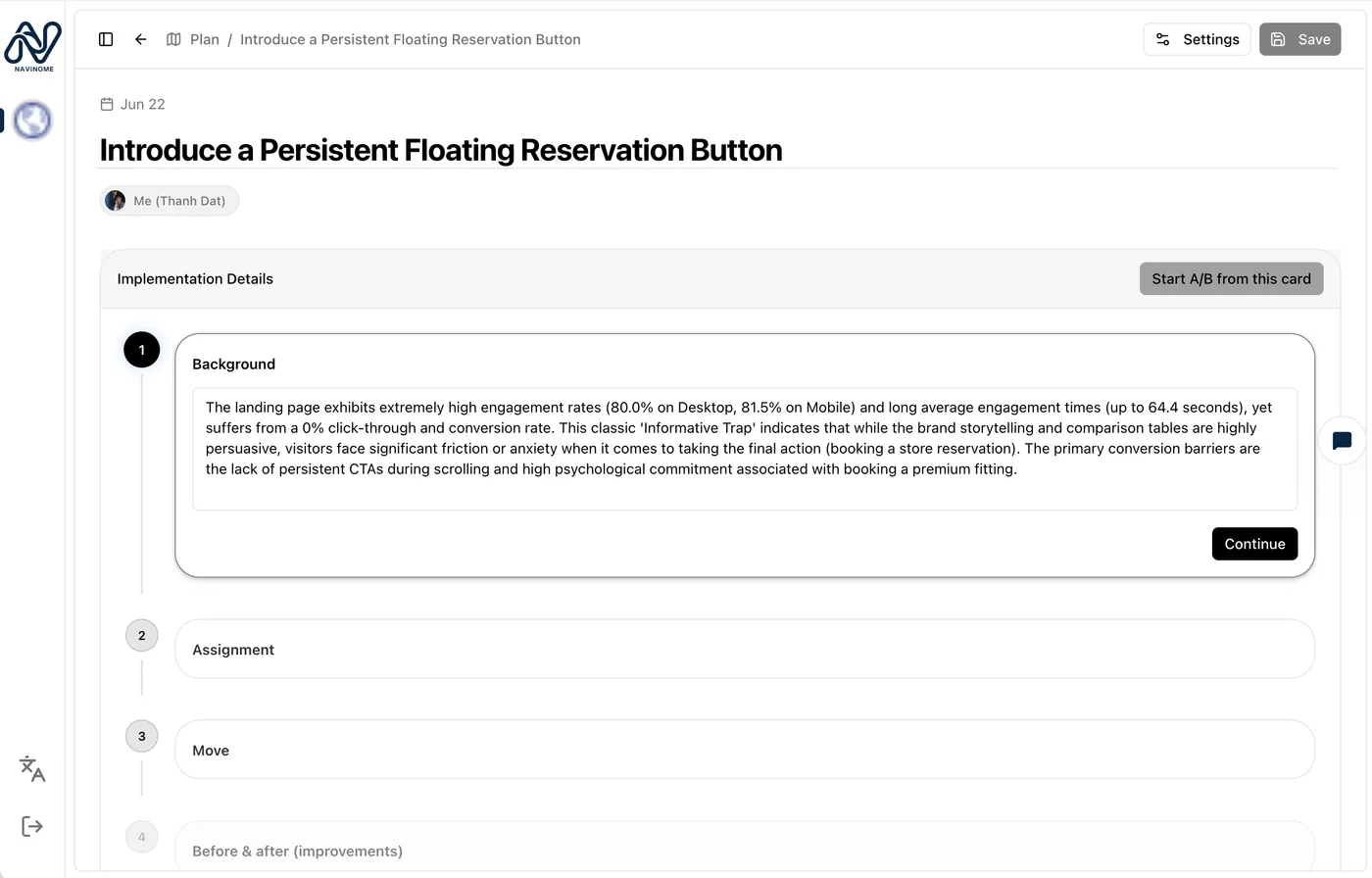Start A/B from this card
Image resolution: width=1372 pixels, height=878 pixels.
(x=1231, y=278)
